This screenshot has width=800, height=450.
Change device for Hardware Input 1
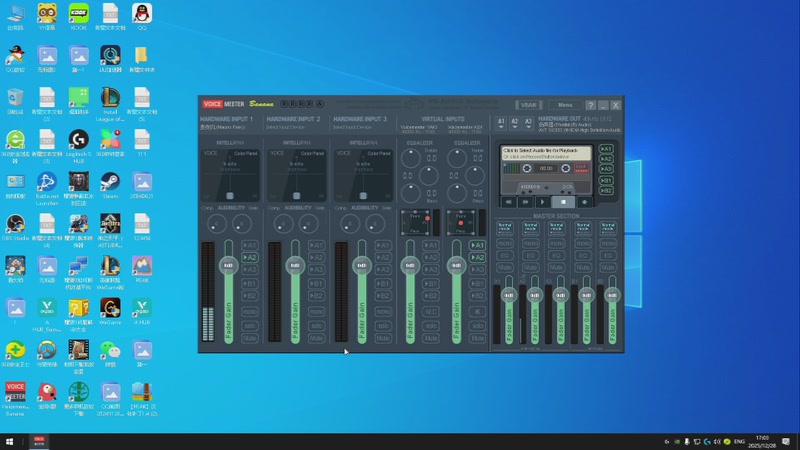pyautogui.click(x=223, y=127)
